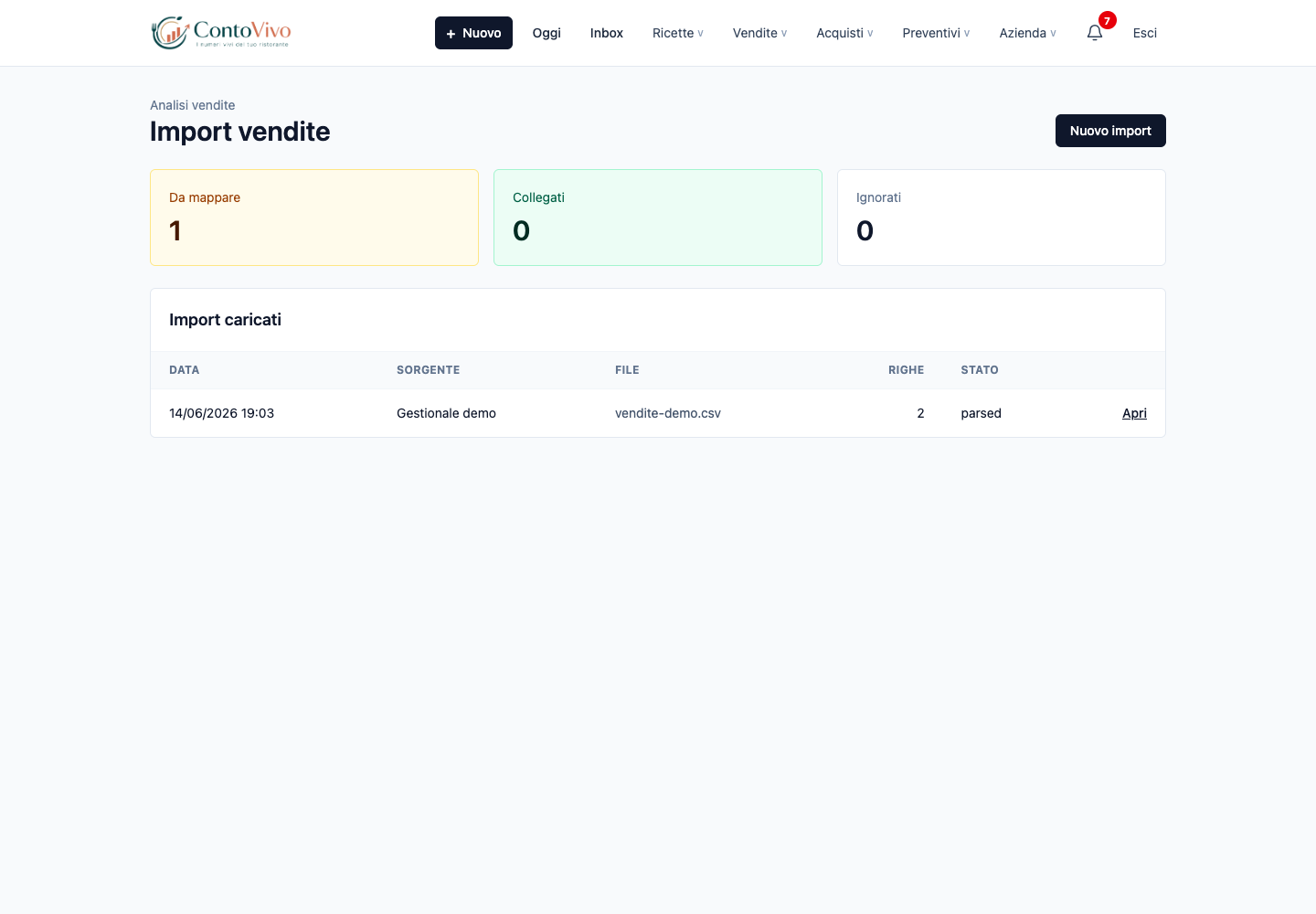Click the RIGHE column header
Screen dimensions: 1316x914
click(906, 370)
